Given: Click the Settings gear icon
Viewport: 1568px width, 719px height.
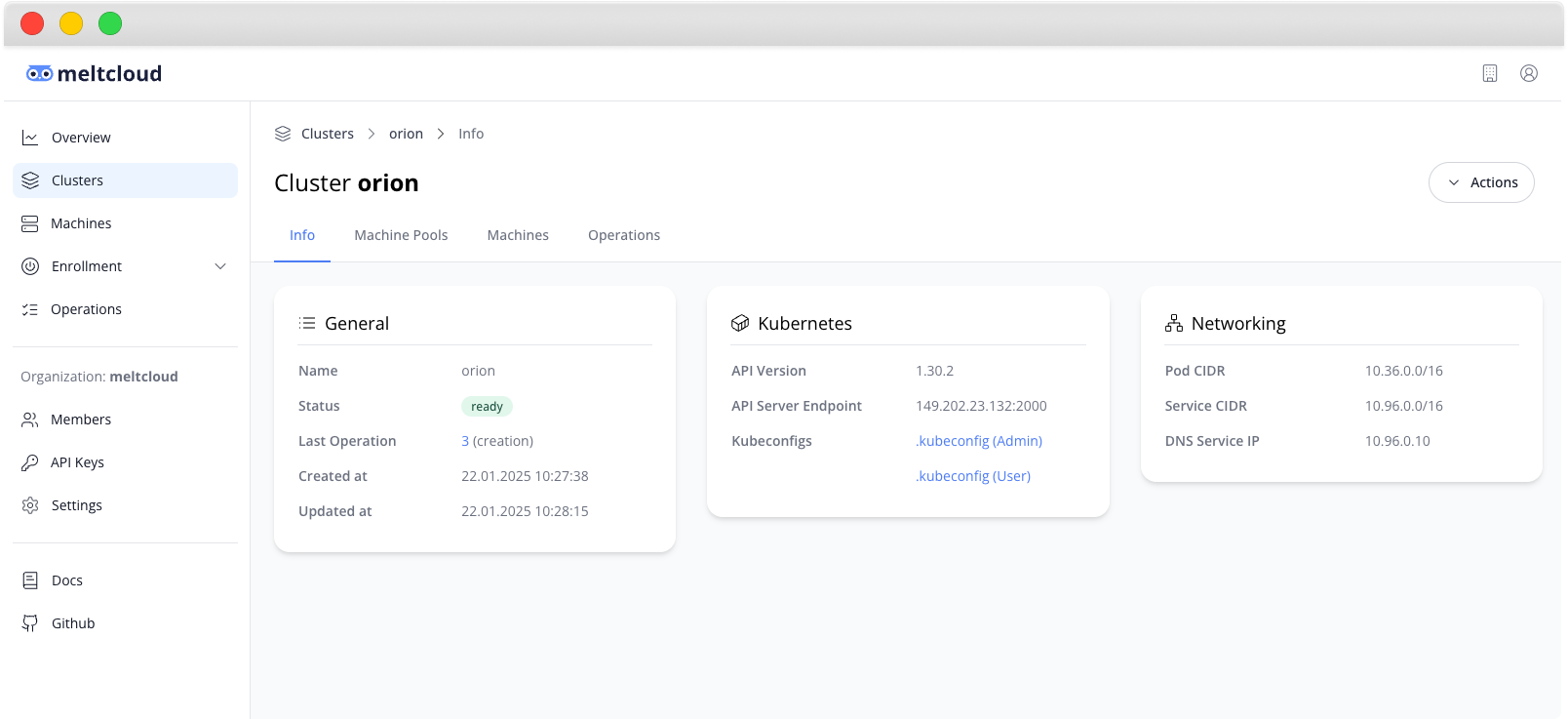Looking at the screenshot, I should pyautogui.click(x=30, y=505).
